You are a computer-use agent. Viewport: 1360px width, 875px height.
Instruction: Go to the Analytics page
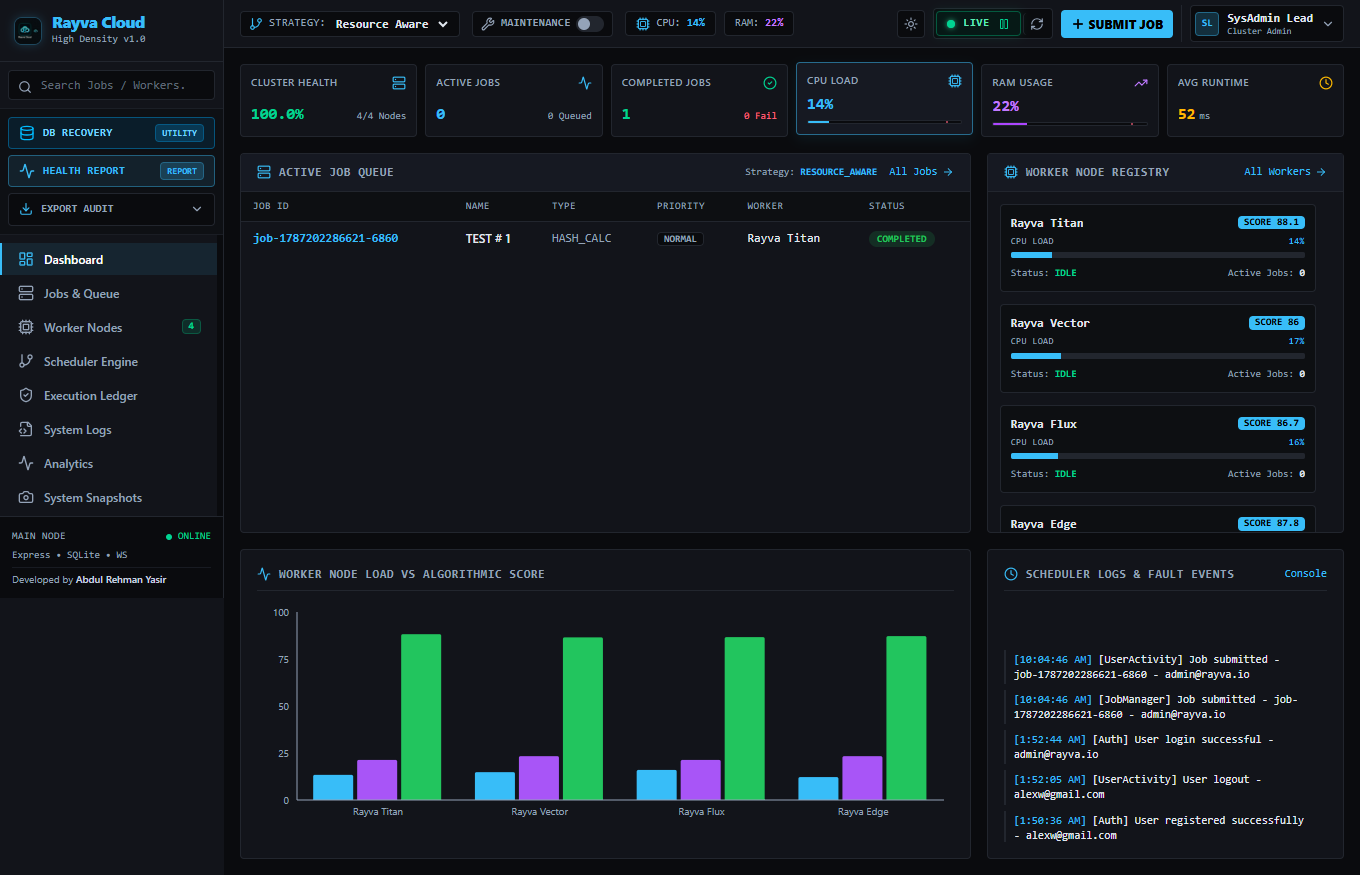tap(109, 464)
